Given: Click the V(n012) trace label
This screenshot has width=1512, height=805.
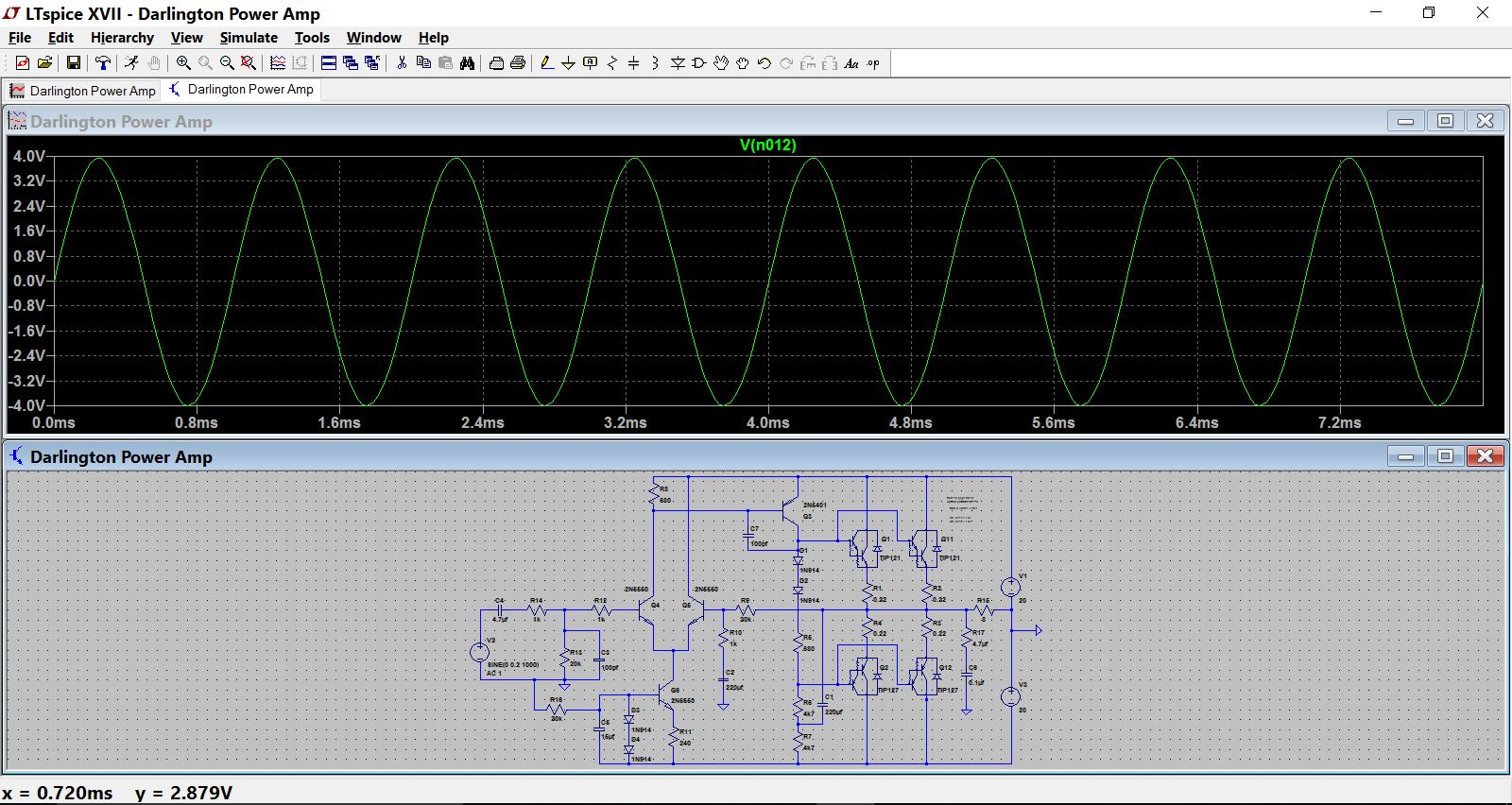Looking at the screenshot, I should coord(767,145).
